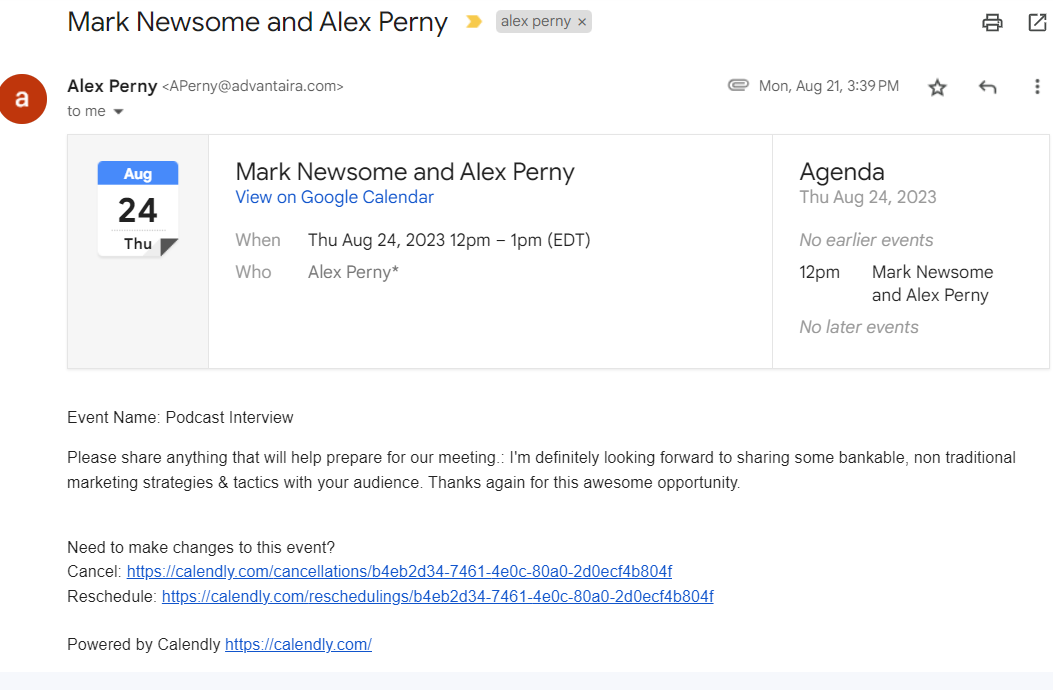Click the Calendly cancellation link
1053x690 pixels.
tap(399, 572)
